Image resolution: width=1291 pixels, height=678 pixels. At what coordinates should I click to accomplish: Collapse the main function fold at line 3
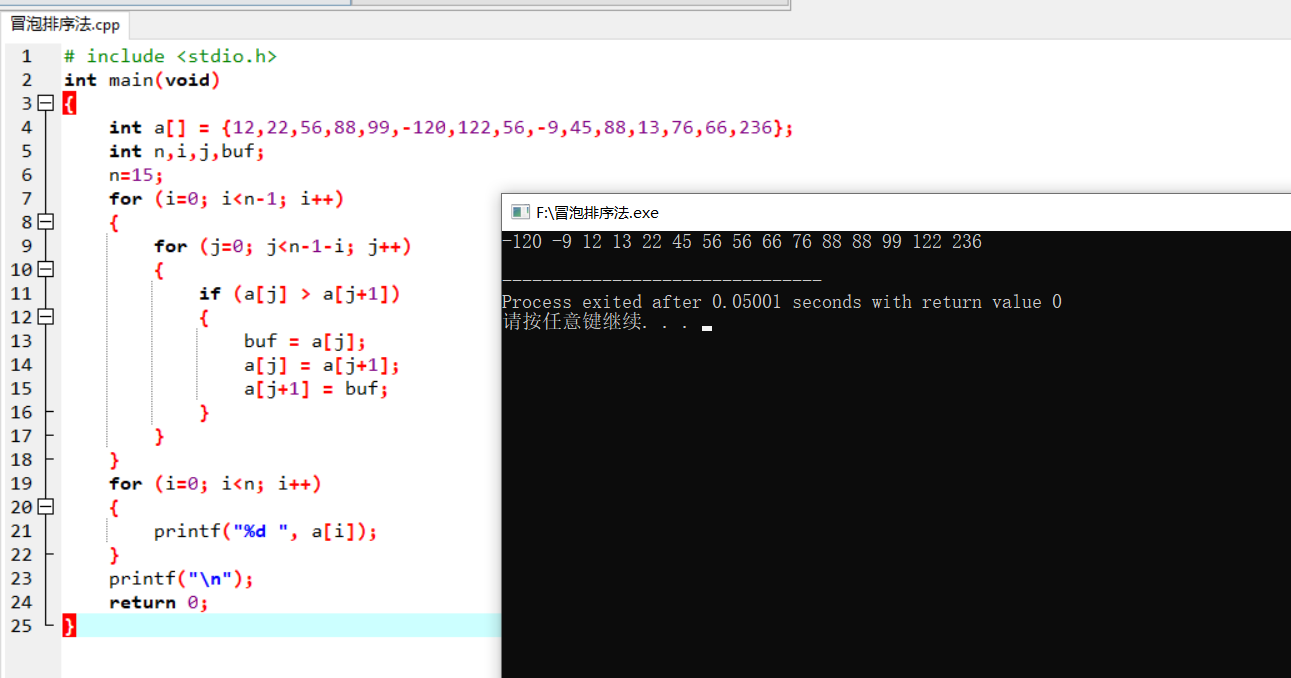click(x=45, y=103)
